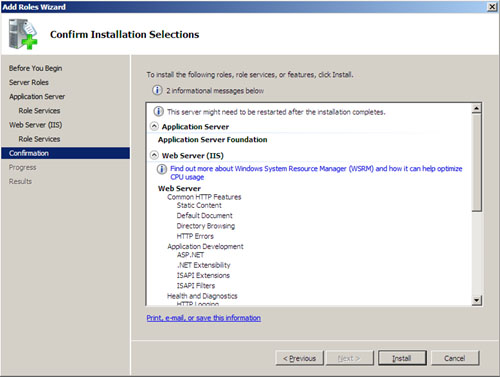Select 'ISAPI Filters' entry
Image resolution: width=500 pixels, height=377 pixels.
196,286
